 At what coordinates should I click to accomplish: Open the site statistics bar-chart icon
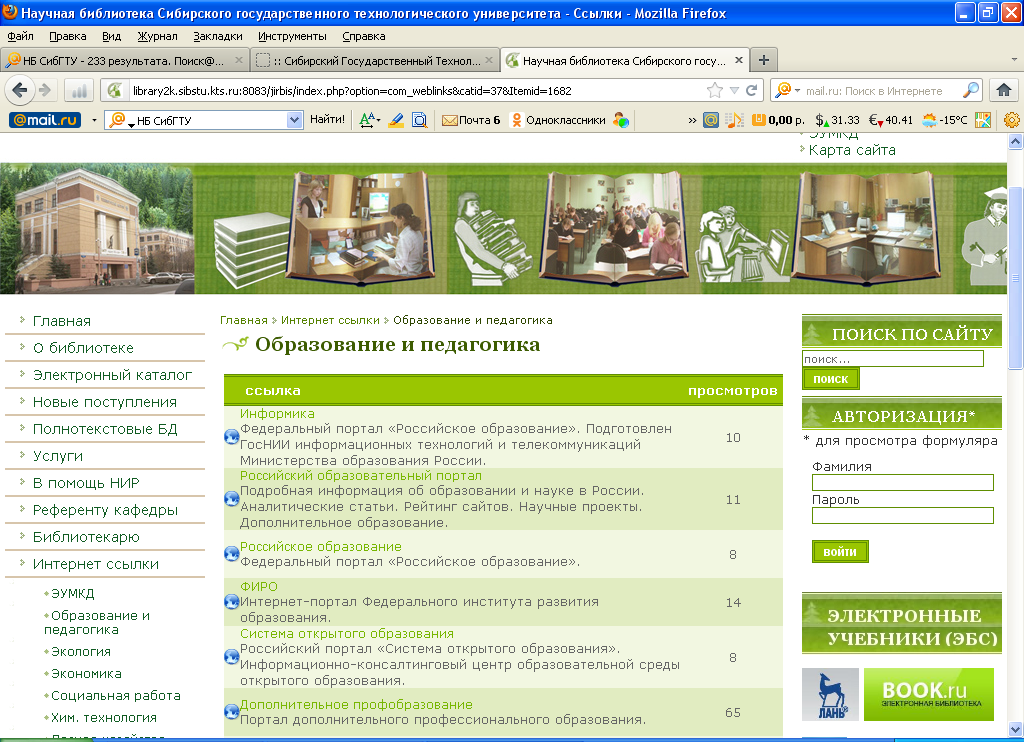[x=79, y=91]
